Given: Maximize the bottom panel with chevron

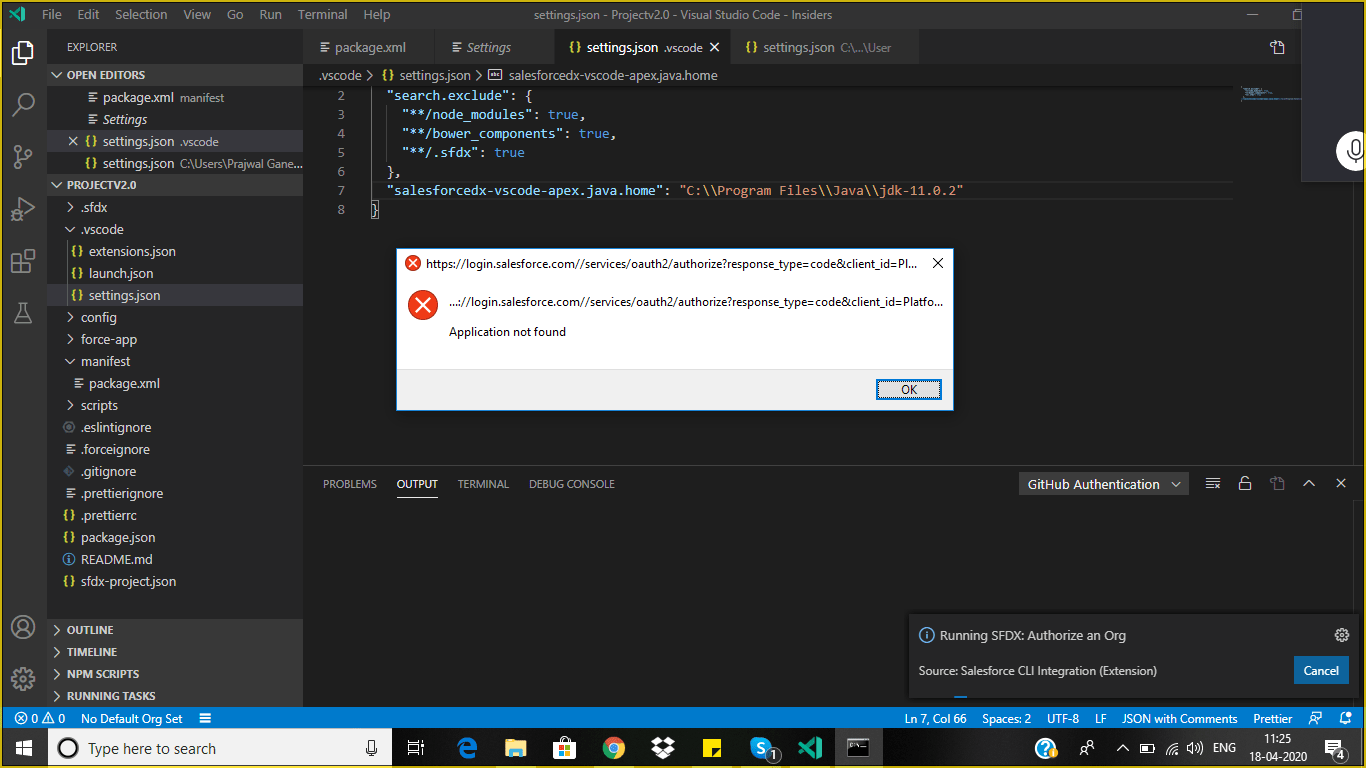Looking at the screenshot, I should tap(1309, 483).
